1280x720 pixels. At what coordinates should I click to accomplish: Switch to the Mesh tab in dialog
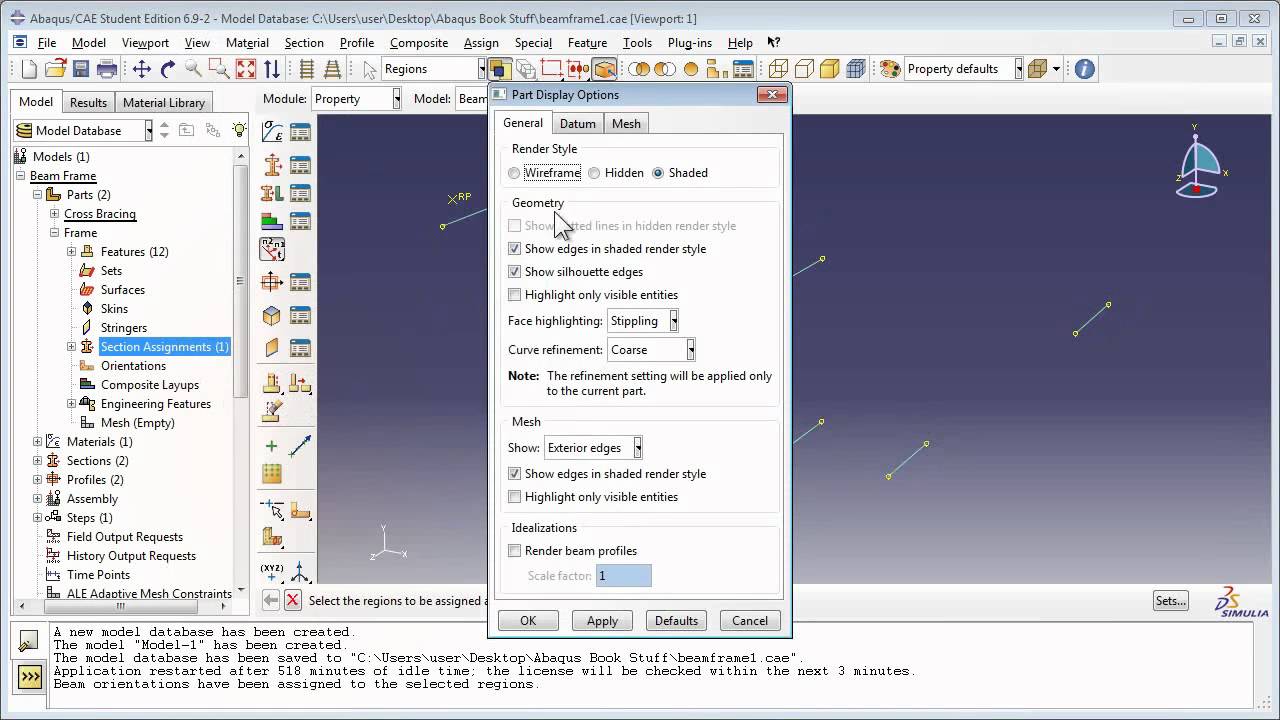click(626, 124)
